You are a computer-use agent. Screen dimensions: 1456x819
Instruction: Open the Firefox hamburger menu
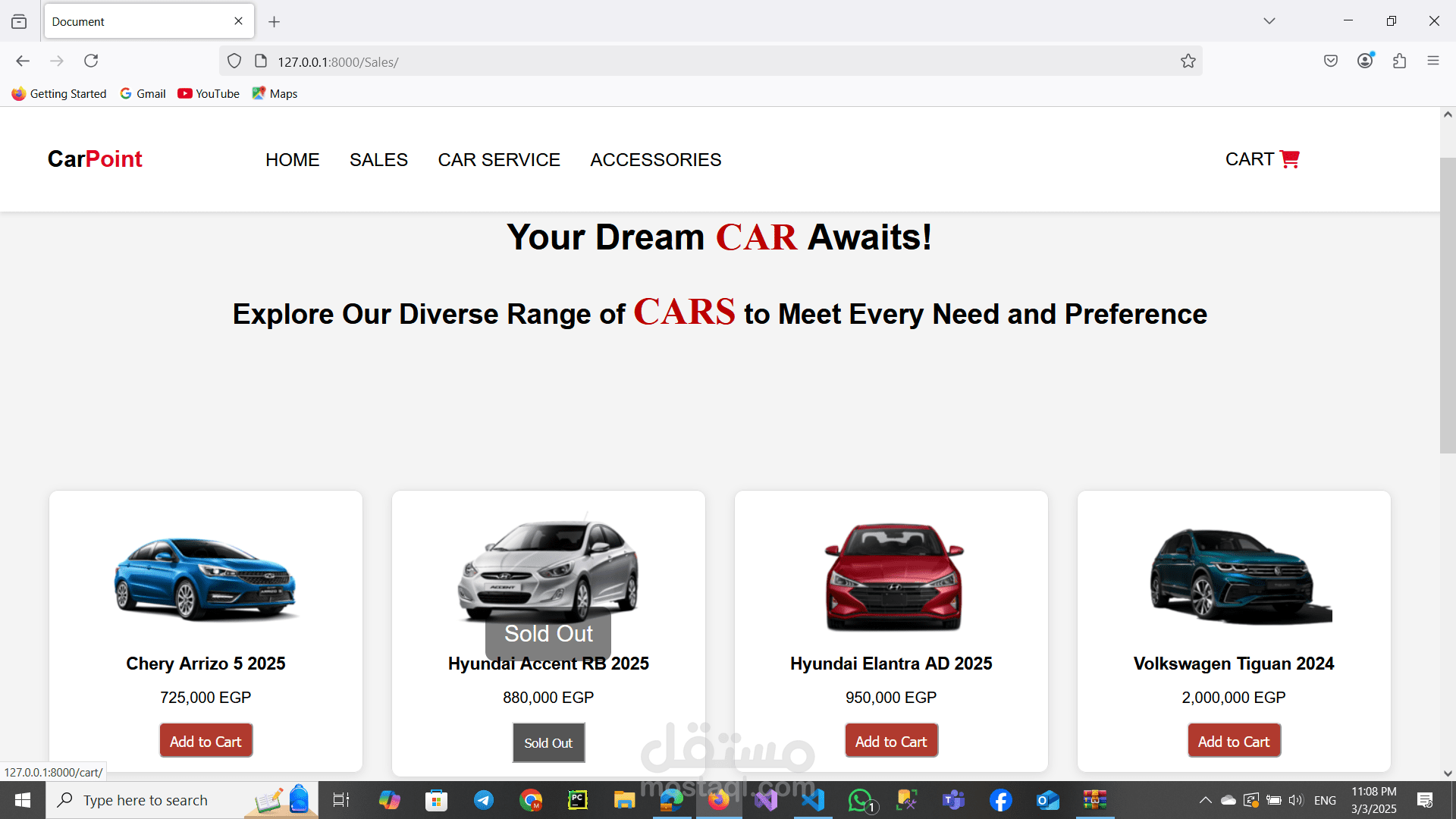(1432, 61)
